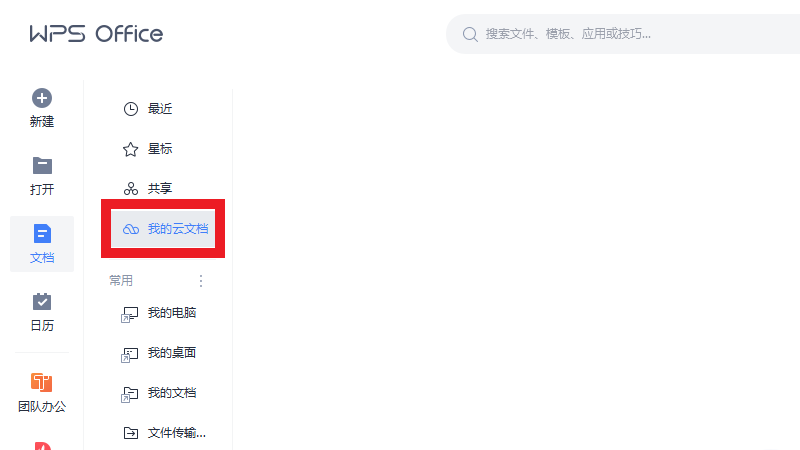Click the 共享 share icon
The height and width of the screenshot is (450, 800).
131,189
